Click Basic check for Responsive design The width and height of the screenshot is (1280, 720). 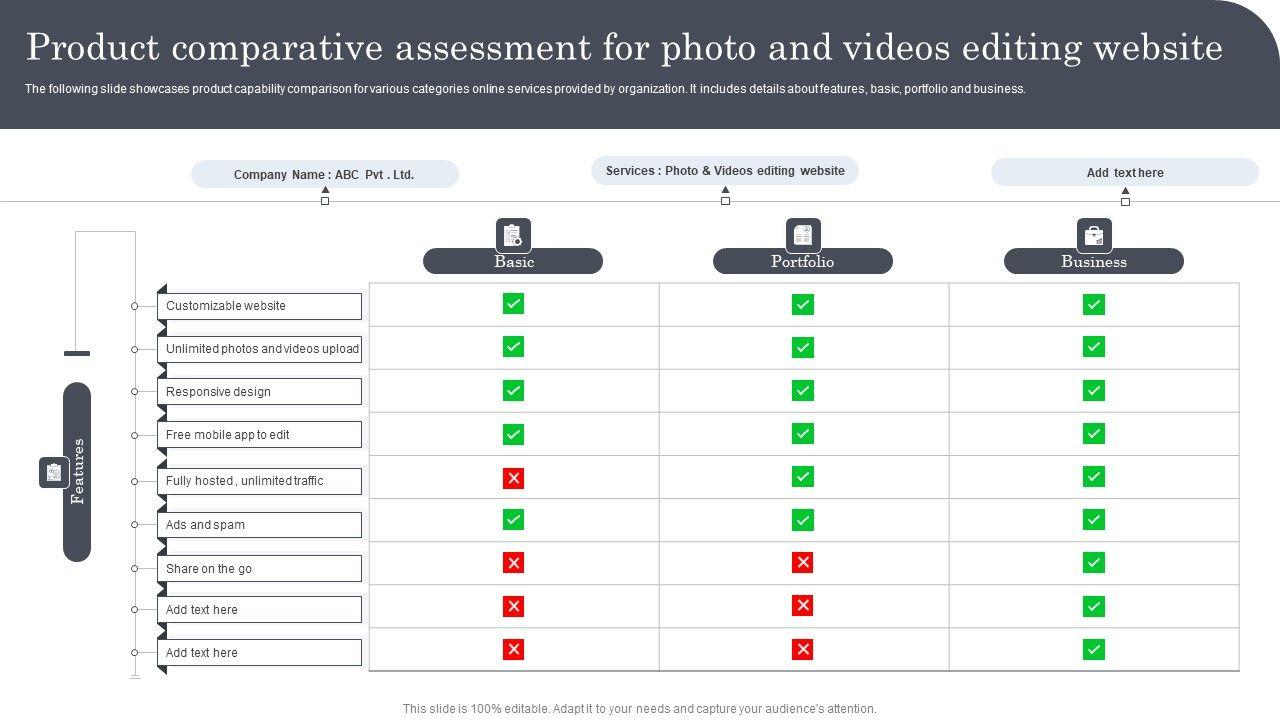click(x=513, y=390)
